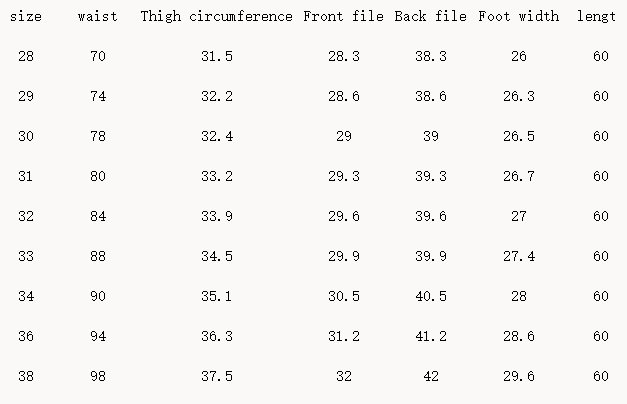This screenshot has height=404, width=627.
Task: Select the "Front file" column header
Action: pos(344,17)
